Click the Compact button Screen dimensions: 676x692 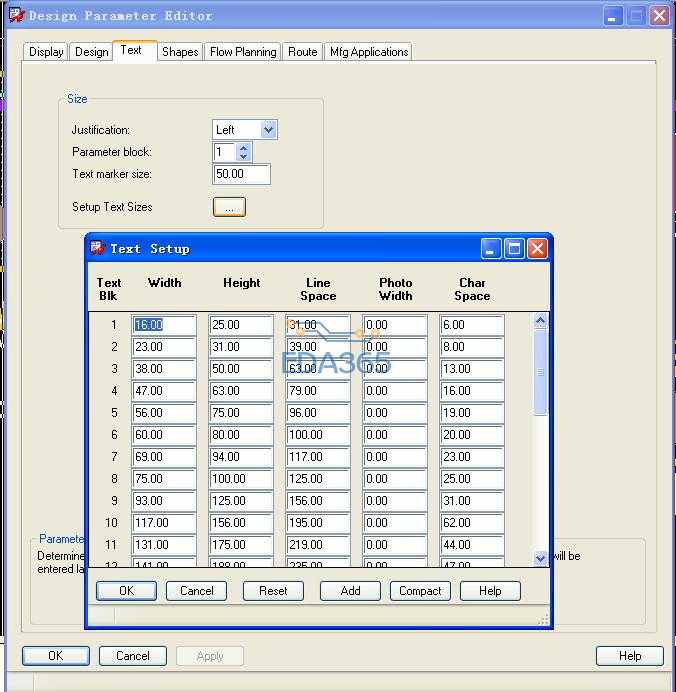pyautogui.click(x=420, y=591)
